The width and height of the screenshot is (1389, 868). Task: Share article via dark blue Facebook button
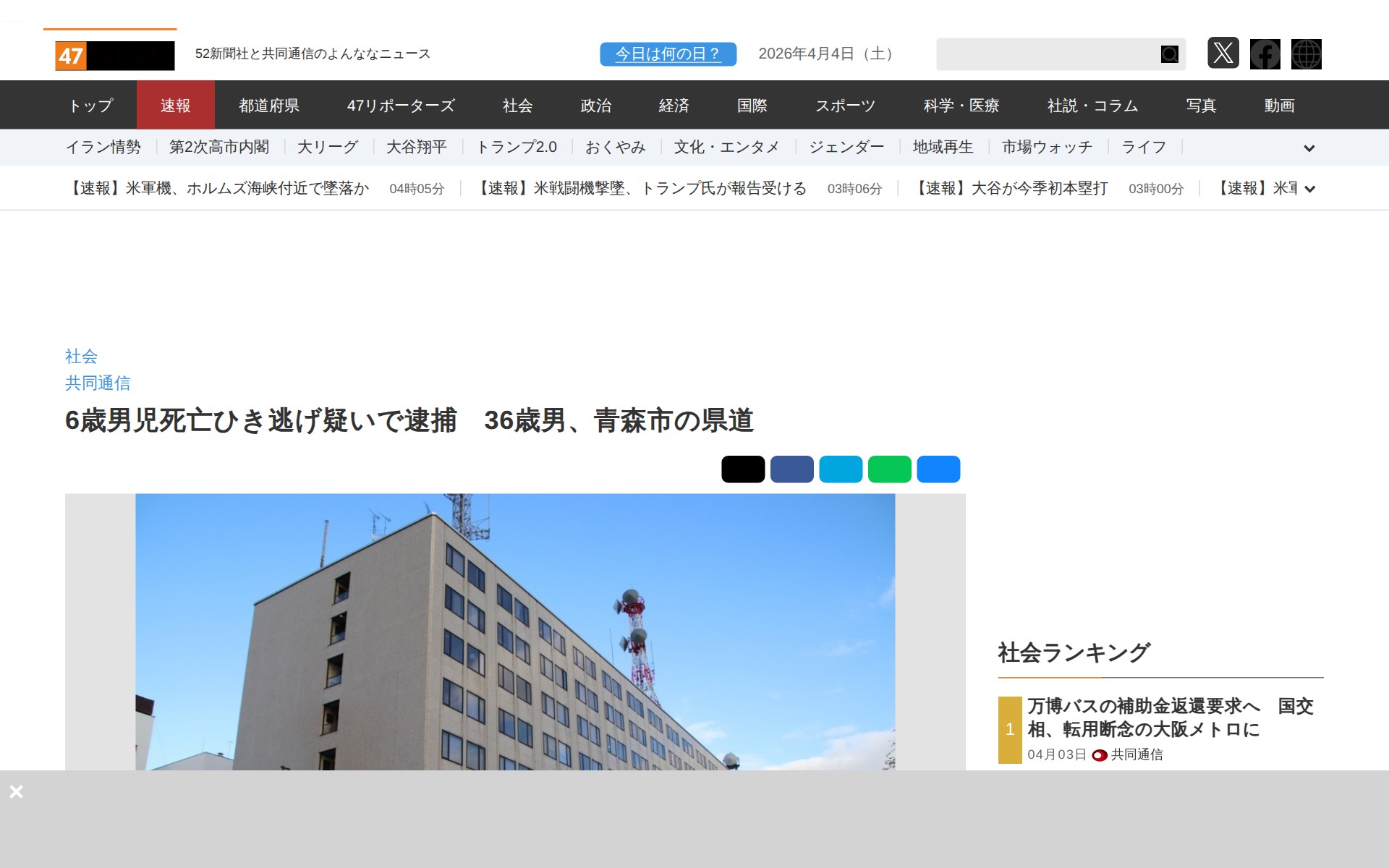pos(791,469)
